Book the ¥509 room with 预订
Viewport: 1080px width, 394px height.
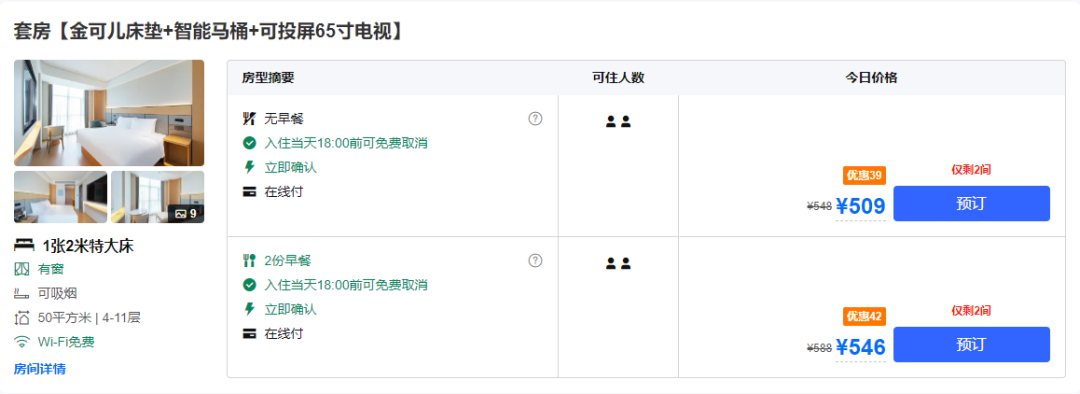pyautogui.click(x=971, y=203)
